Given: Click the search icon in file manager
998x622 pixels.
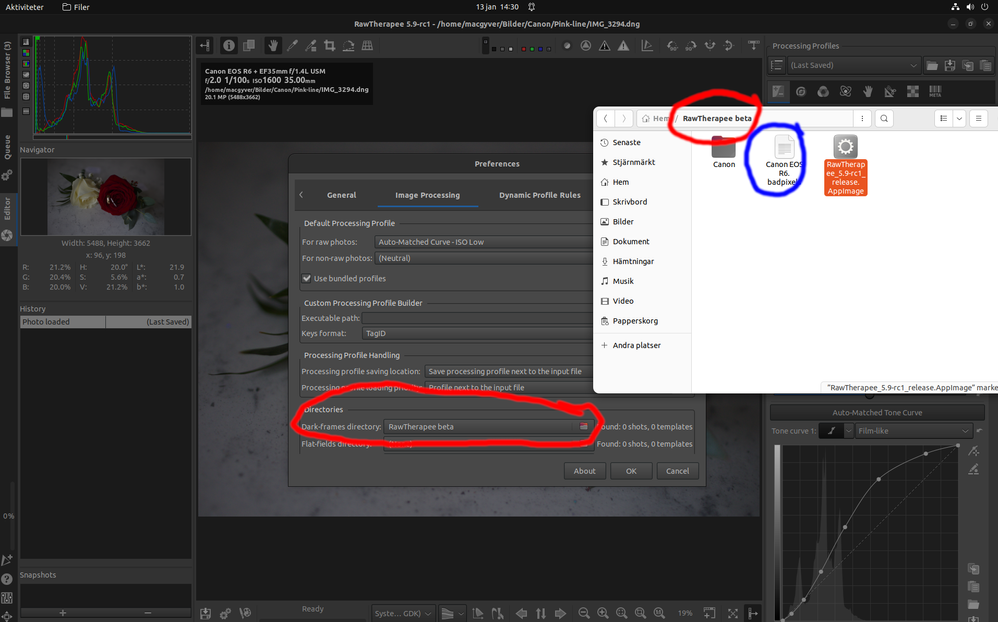Looking at the screenshot, I should tap(884, 118).
